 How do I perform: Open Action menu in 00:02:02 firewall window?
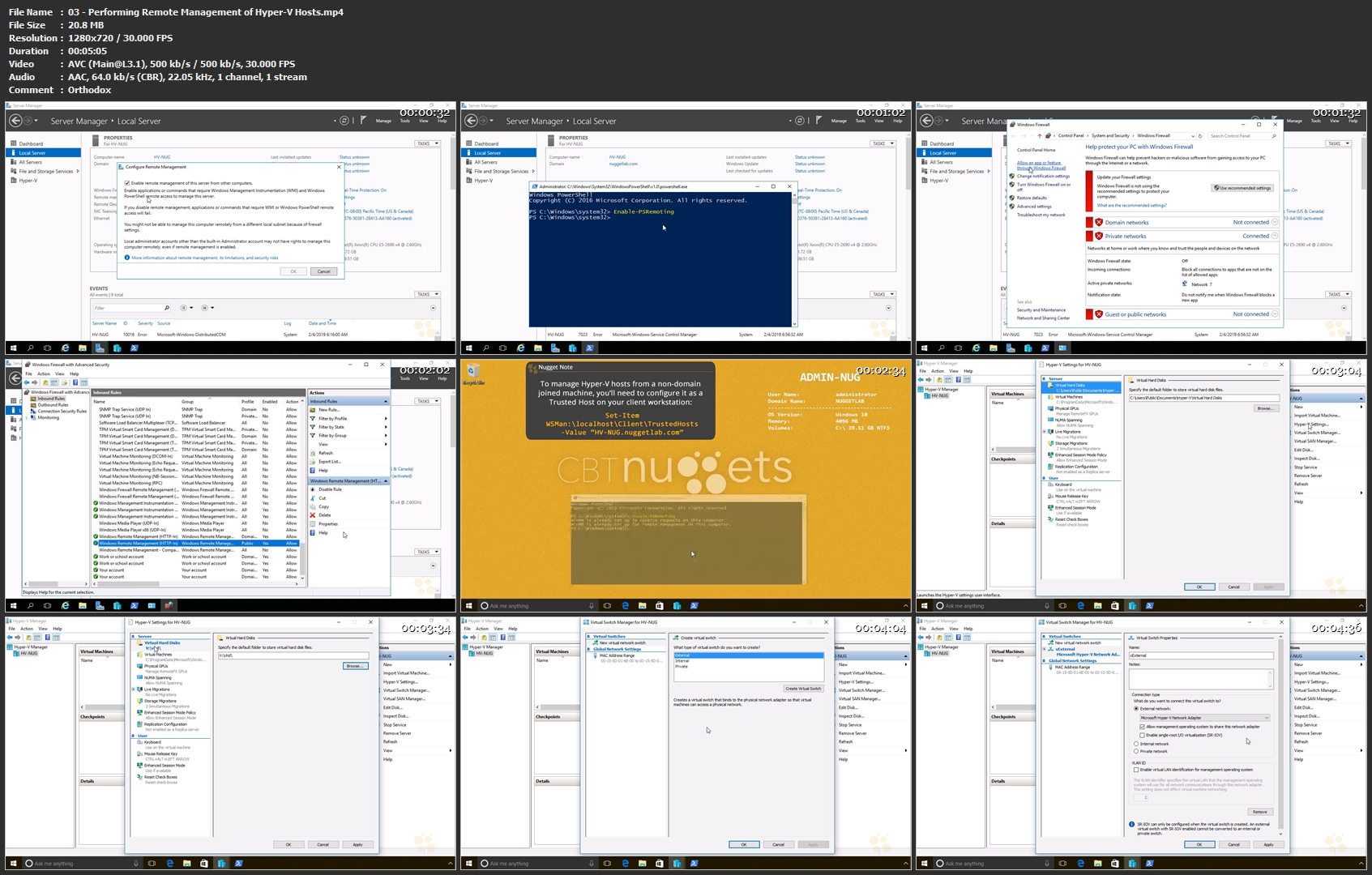pyautogui.click(x=44, y=373)
